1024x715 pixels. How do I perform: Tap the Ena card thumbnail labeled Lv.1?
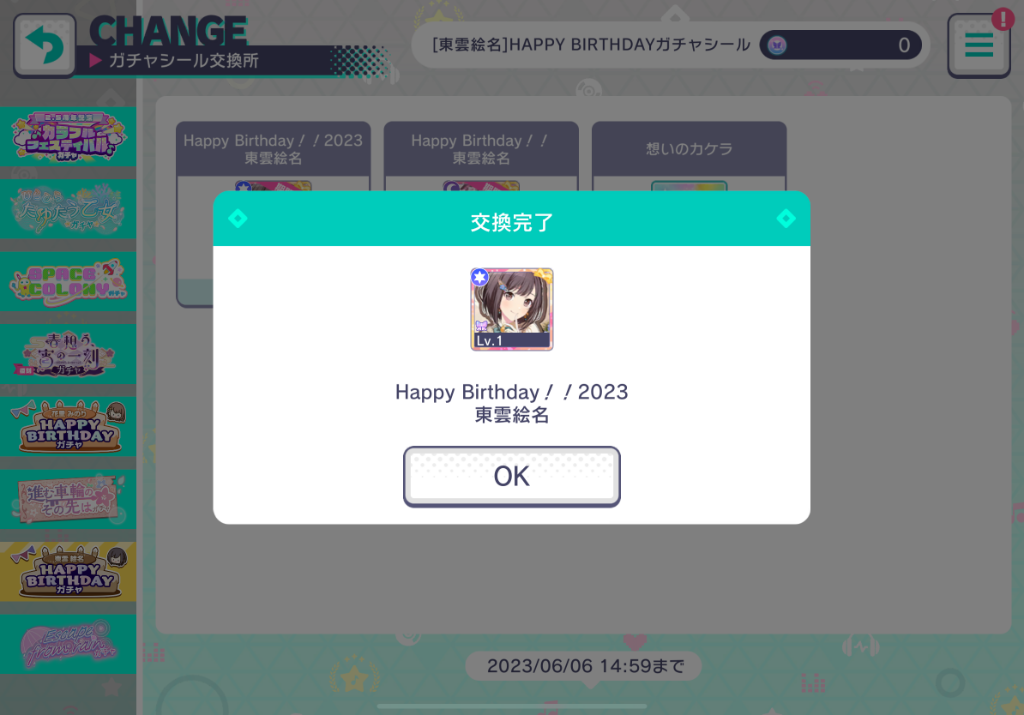pos(512,310)
